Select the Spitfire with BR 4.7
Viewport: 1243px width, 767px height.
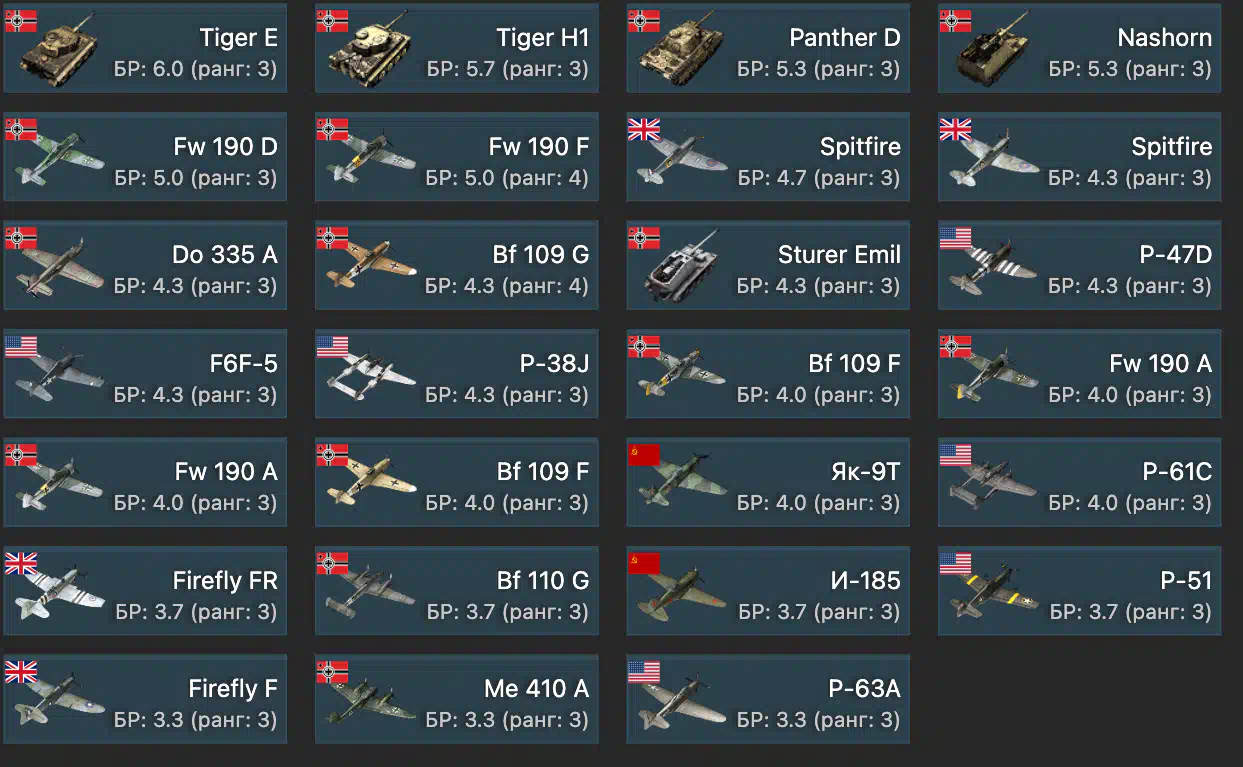(768, 157)
